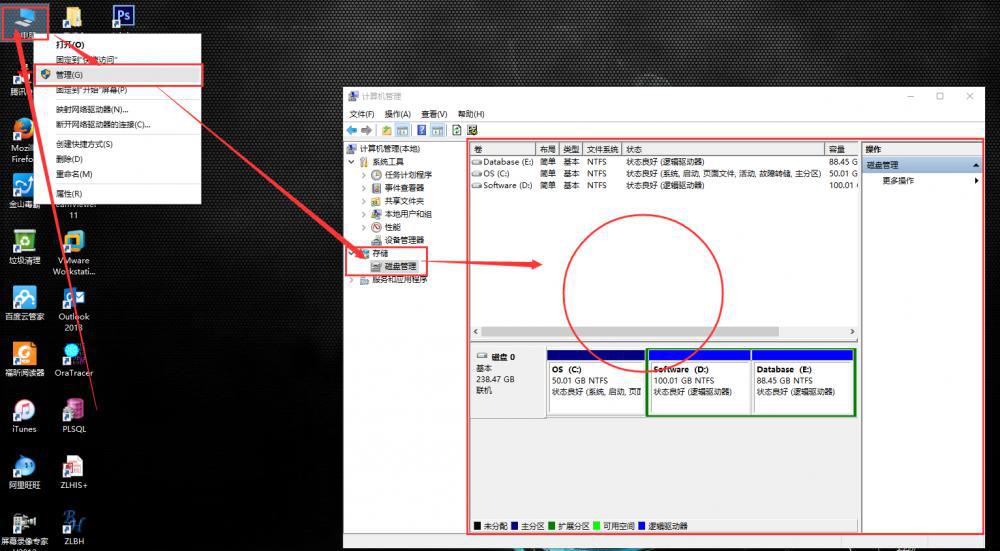Click the Forward arrow in Computer Management toolbar

[366, 130]
